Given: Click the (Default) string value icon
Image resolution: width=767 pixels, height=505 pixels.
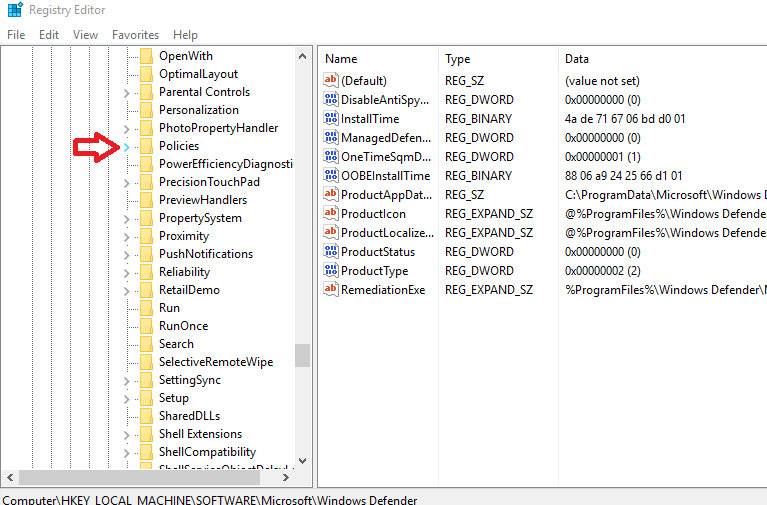Looking at the screenshot, I should tap(331, 80).
